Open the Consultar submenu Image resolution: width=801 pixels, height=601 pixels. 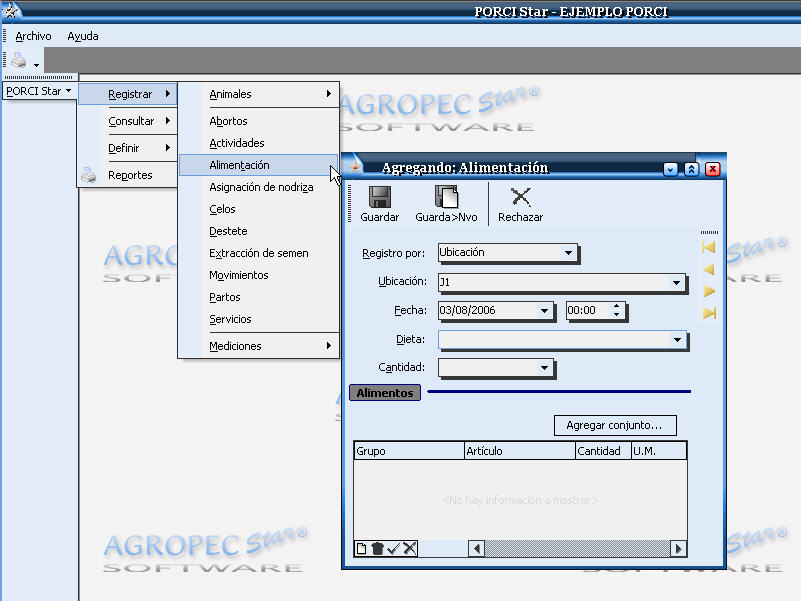click(128, 121)
